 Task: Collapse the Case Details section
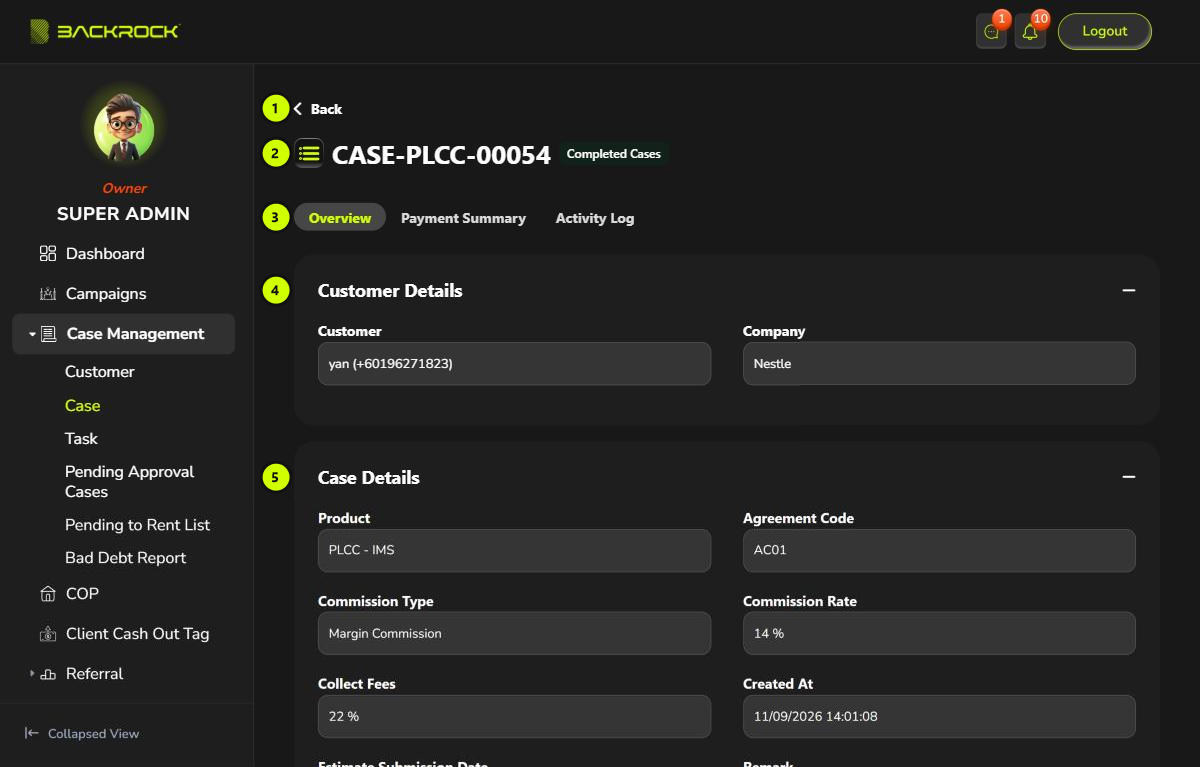(x=1129, y=477)
